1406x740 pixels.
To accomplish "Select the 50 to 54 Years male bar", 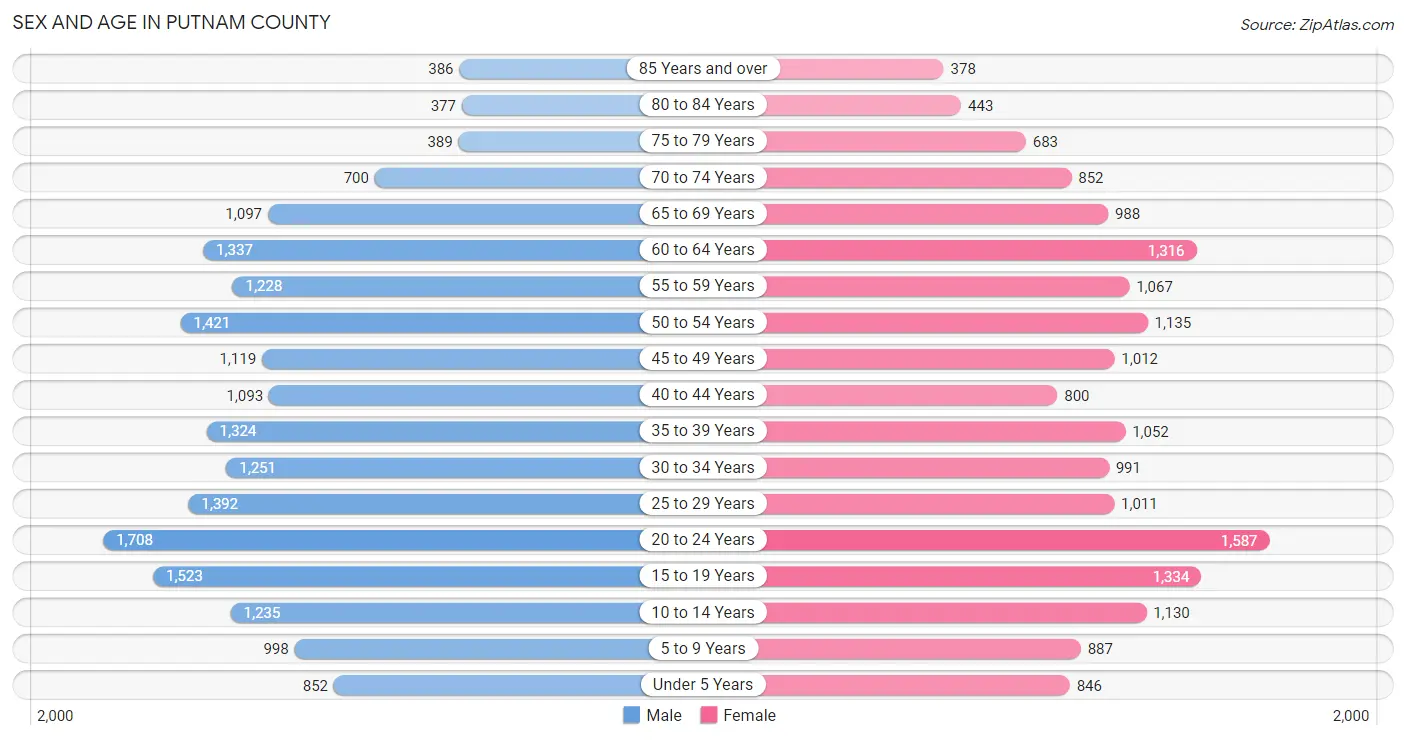I will tap(411, 322).
